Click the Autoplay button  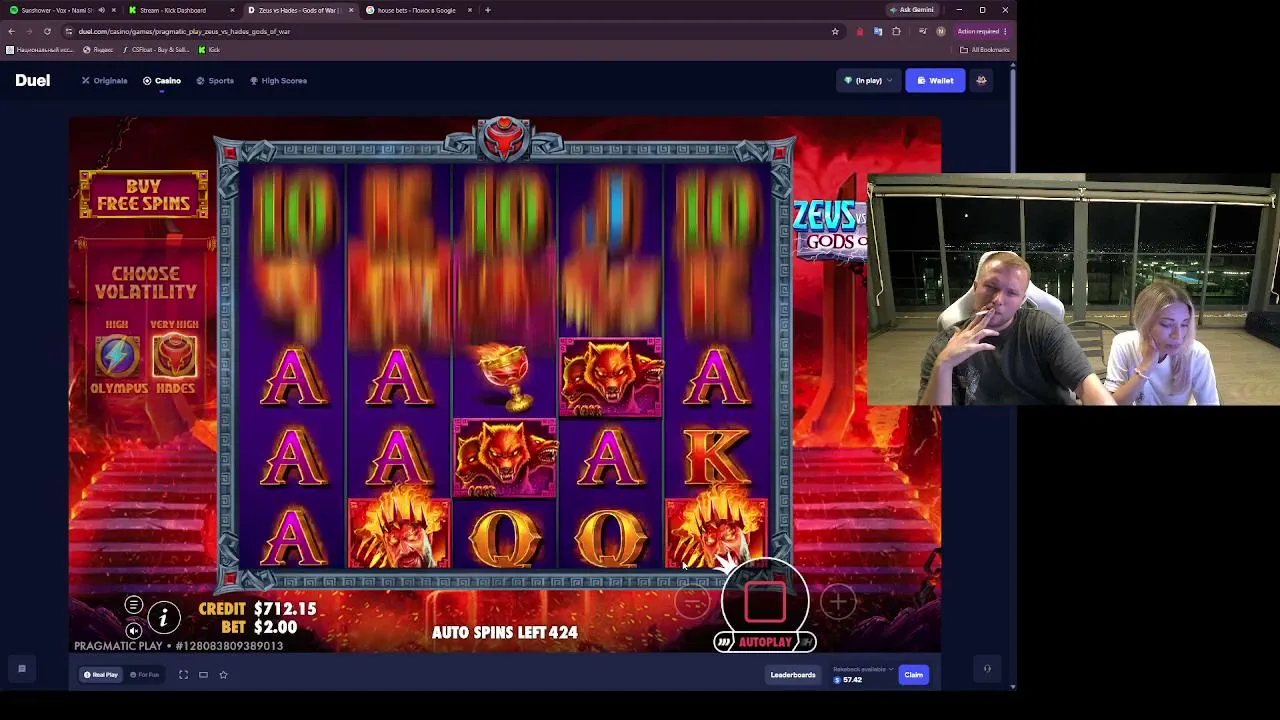(765, 642)
